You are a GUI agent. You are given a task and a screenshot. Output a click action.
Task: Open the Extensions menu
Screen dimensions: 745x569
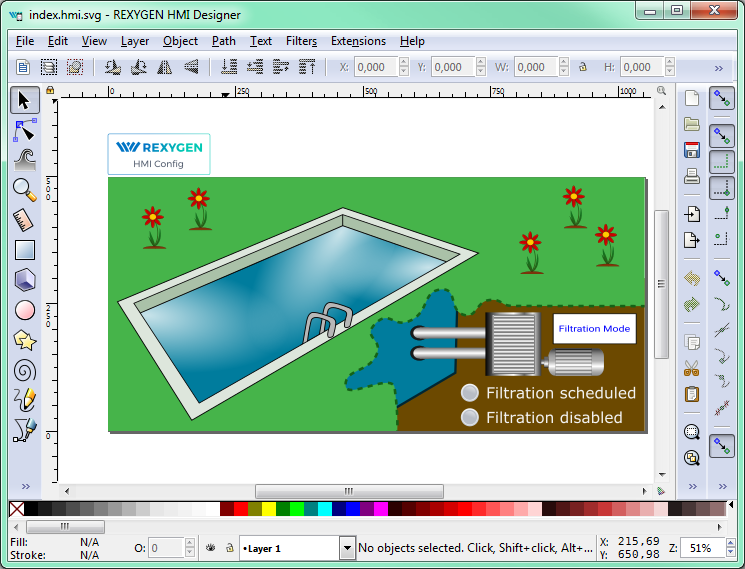[358, 41]
